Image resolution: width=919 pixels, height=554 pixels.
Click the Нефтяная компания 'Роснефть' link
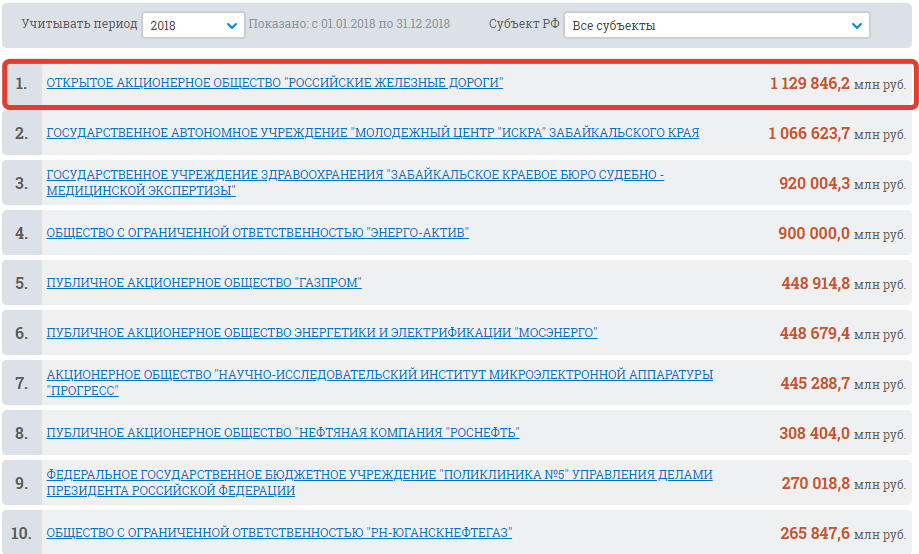pos(283,433)
